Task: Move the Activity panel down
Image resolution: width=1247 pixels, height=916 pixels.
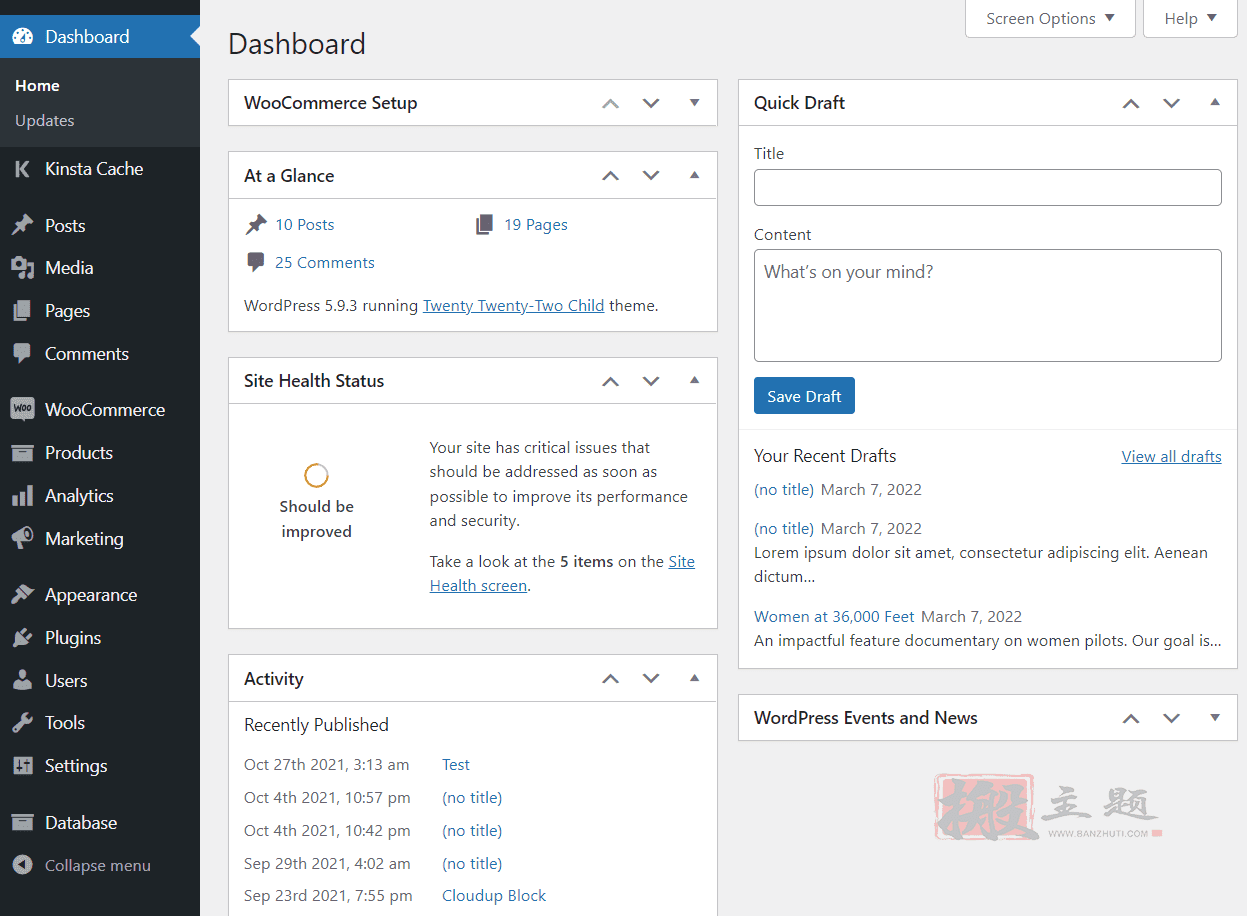Action: coord(651,678)
